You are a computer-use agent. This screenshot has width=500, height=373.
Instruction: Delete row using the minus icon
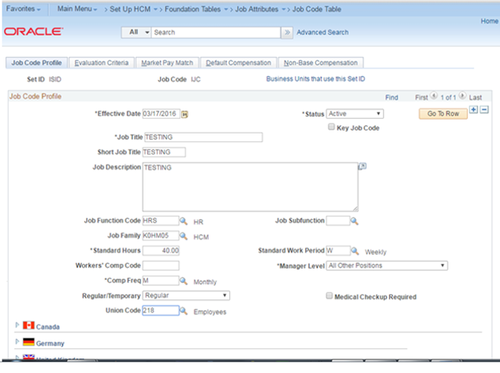484,109
